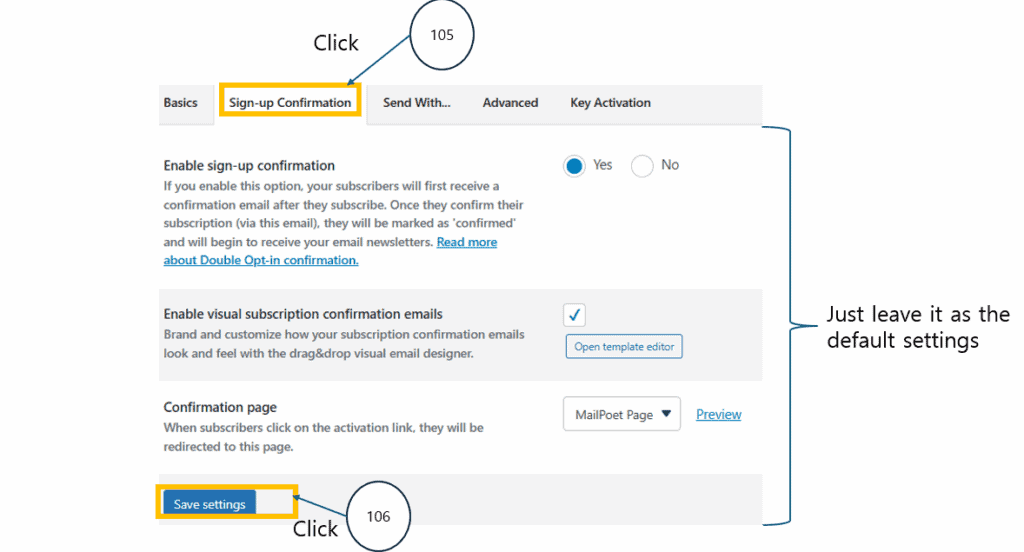
Task: Open the Key Activation tab
Action: pos(610,103)
